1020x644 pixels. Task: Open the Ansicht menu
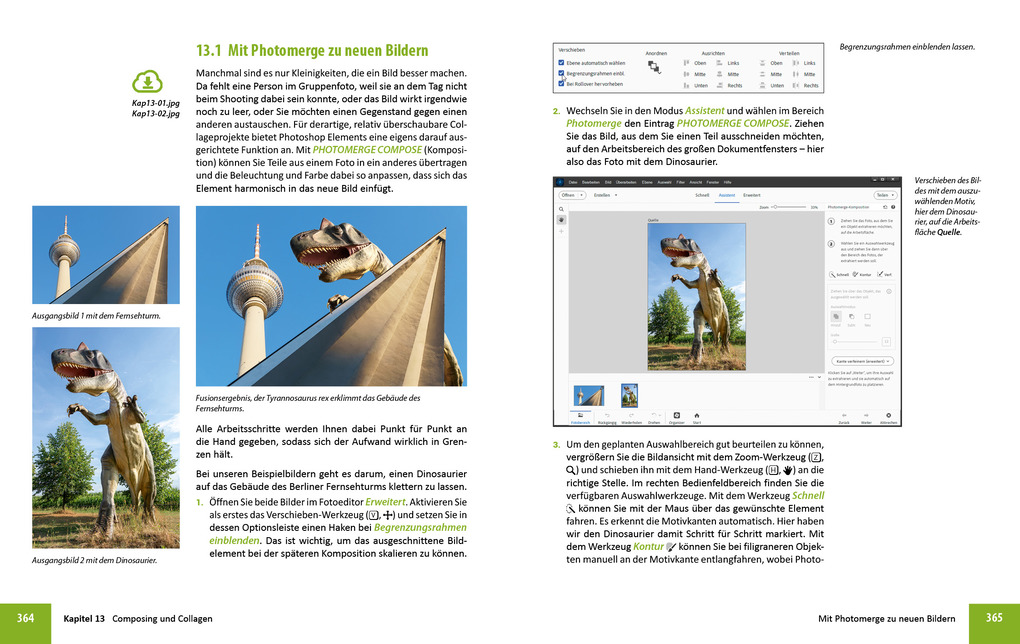point(695,182)
